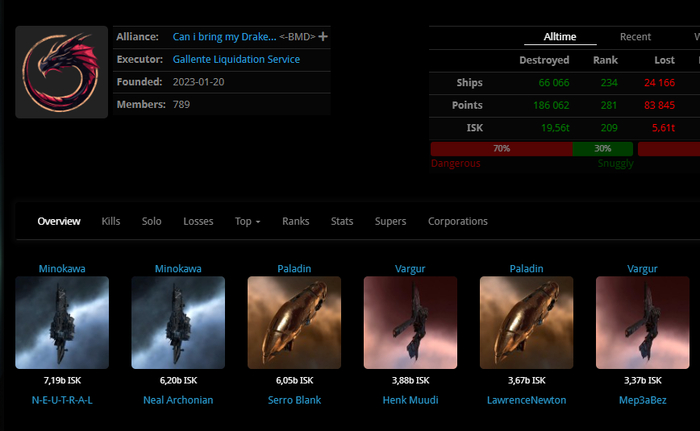Open the Supers tab
Screen dimensions: 700x431
tap(391, 221)
